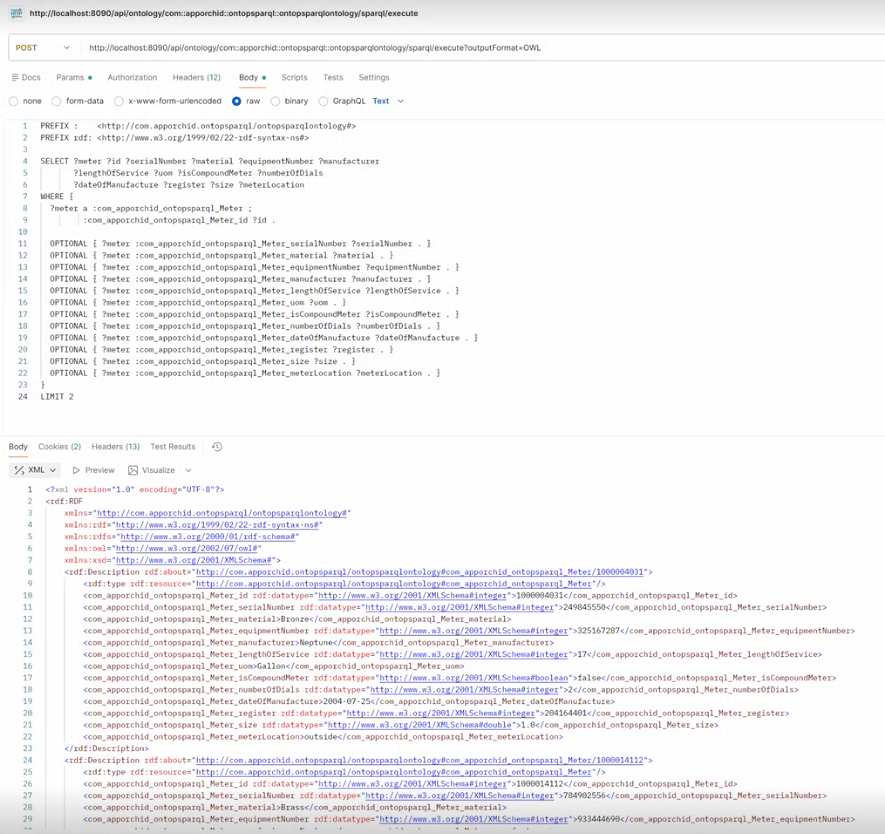The image size is (885, 834).
Task: Click the WHERE line in query editor
Action: (x=56, y=196)
